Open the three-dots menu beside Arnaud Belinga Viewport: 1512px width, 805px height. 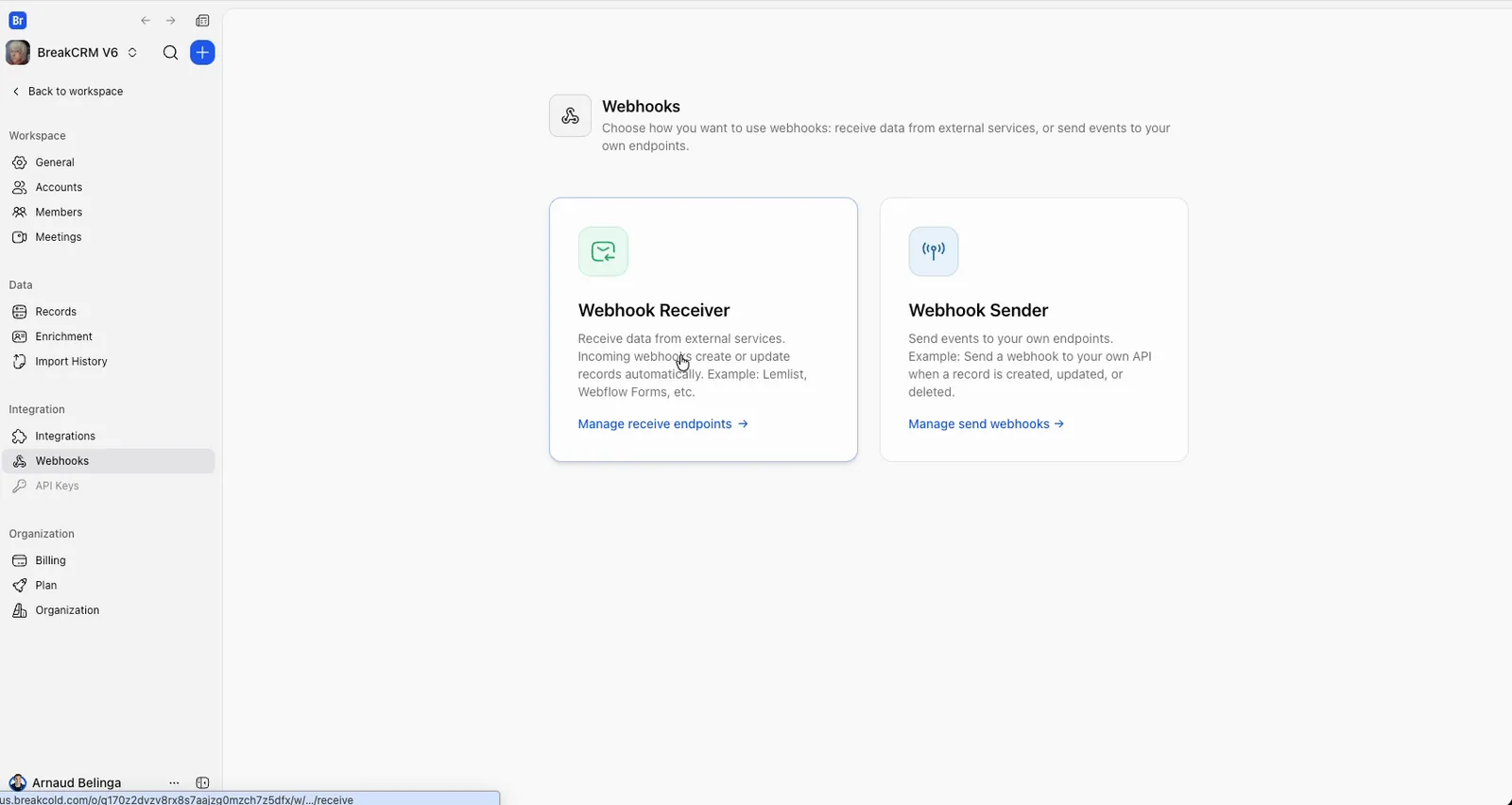point(174,783)
